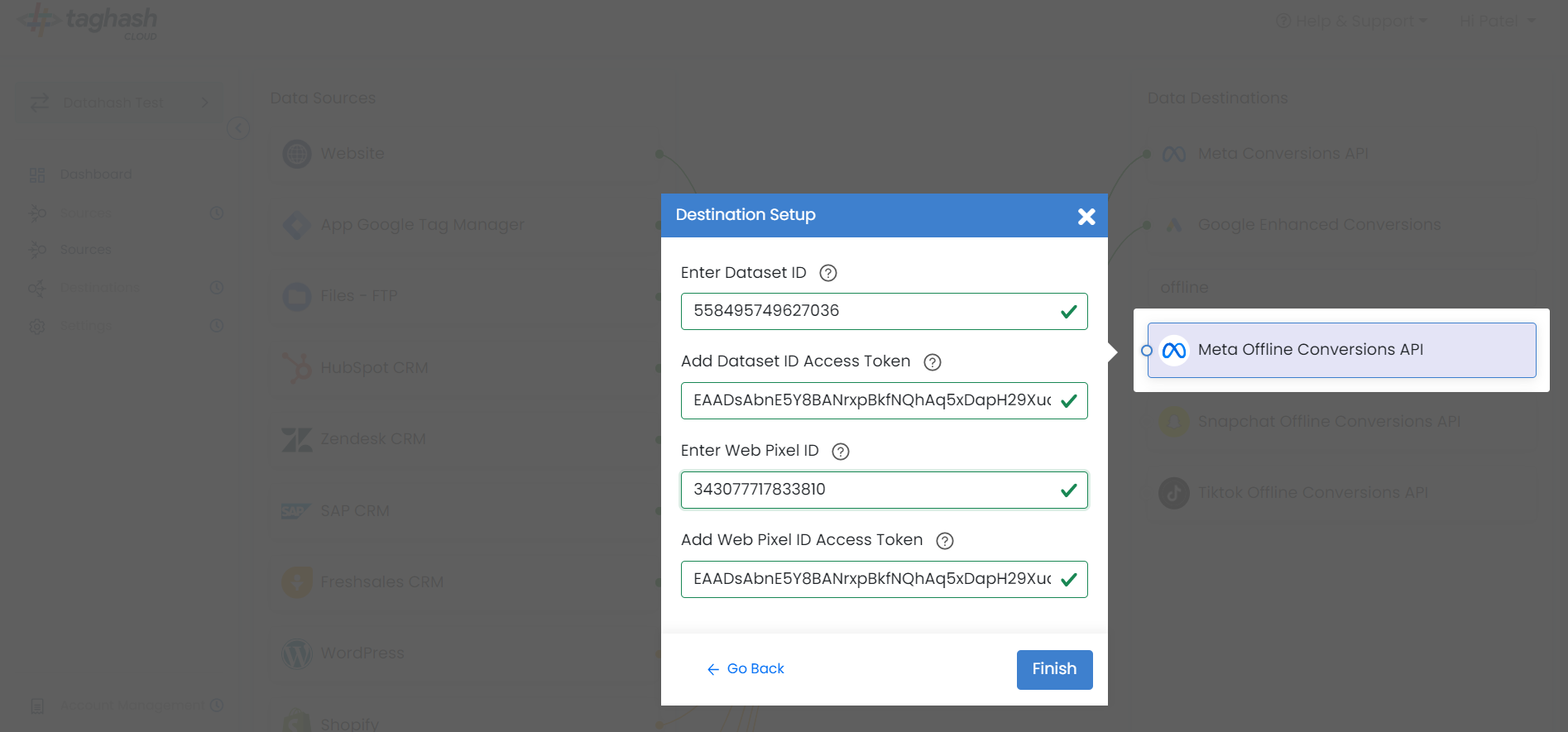Click the Dashboard grid icon
This screenshot has width=1568, height=732.
pyautogui.click(x=37, y=175)
